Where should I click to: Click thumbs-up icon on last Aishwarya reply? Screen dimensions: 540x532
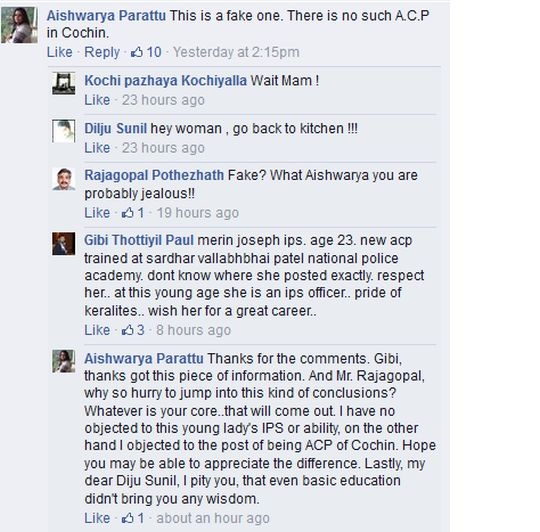[x=127, y=518]
